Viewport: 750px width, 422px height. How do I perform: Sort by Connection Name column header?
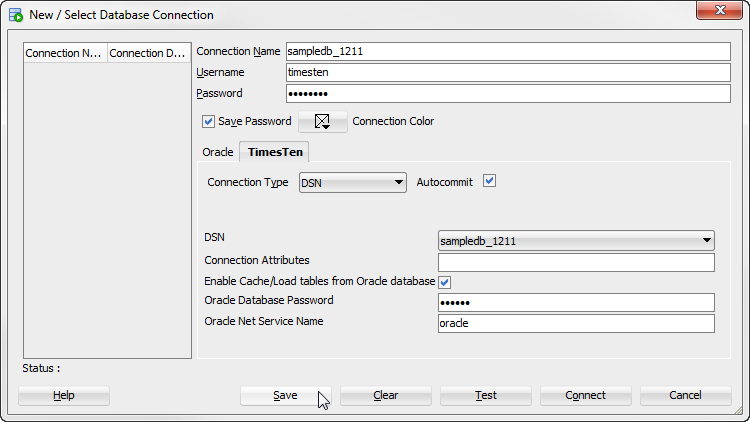point(66,53)
